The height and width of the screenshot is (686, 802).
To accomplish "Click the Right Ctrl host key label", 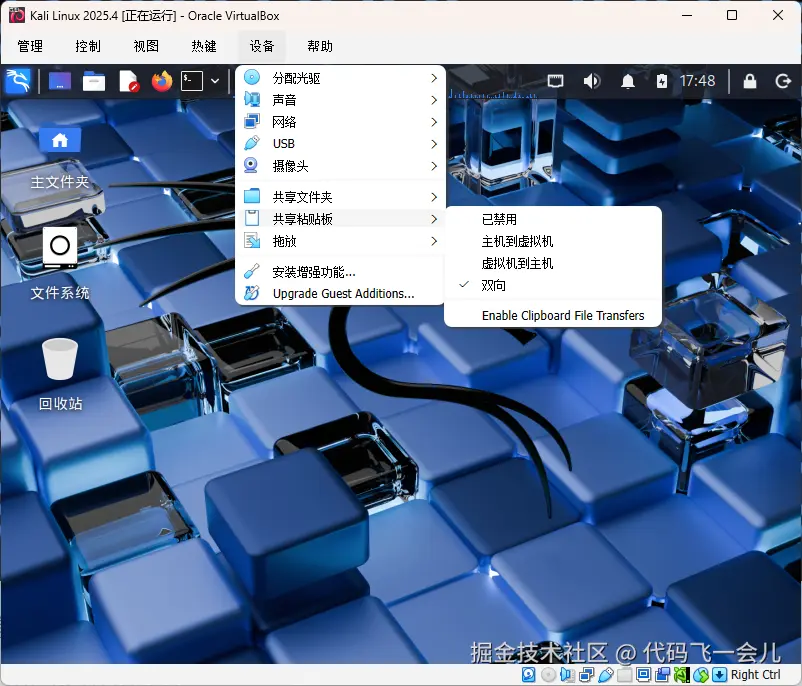I will point(755,675).
